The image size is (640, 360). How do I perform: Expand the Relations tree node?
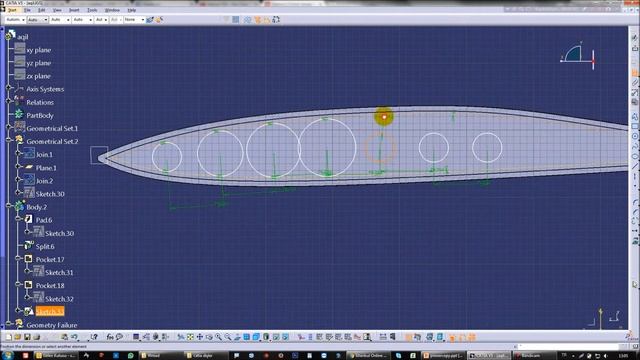coord(9,101)
